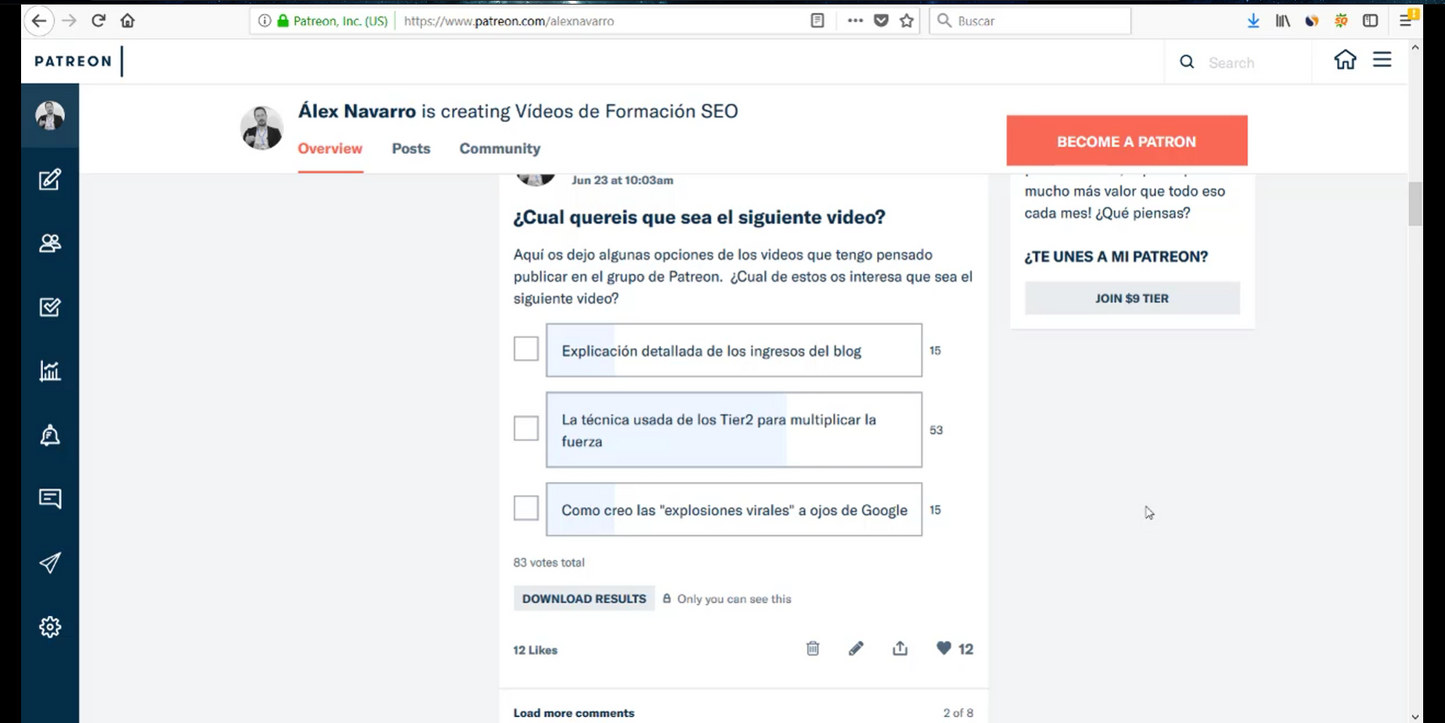Expand comments with Load more comments
1445x723 pixels.
coord(573,712)
